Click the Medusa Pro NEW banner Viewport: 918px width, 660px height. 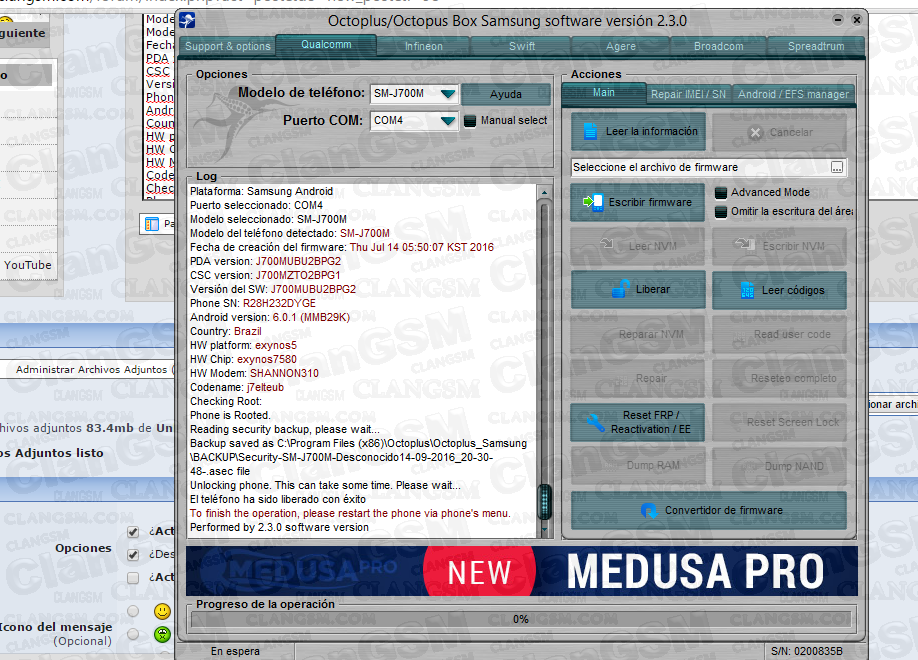pyautogui.click(x=522, y=571)
